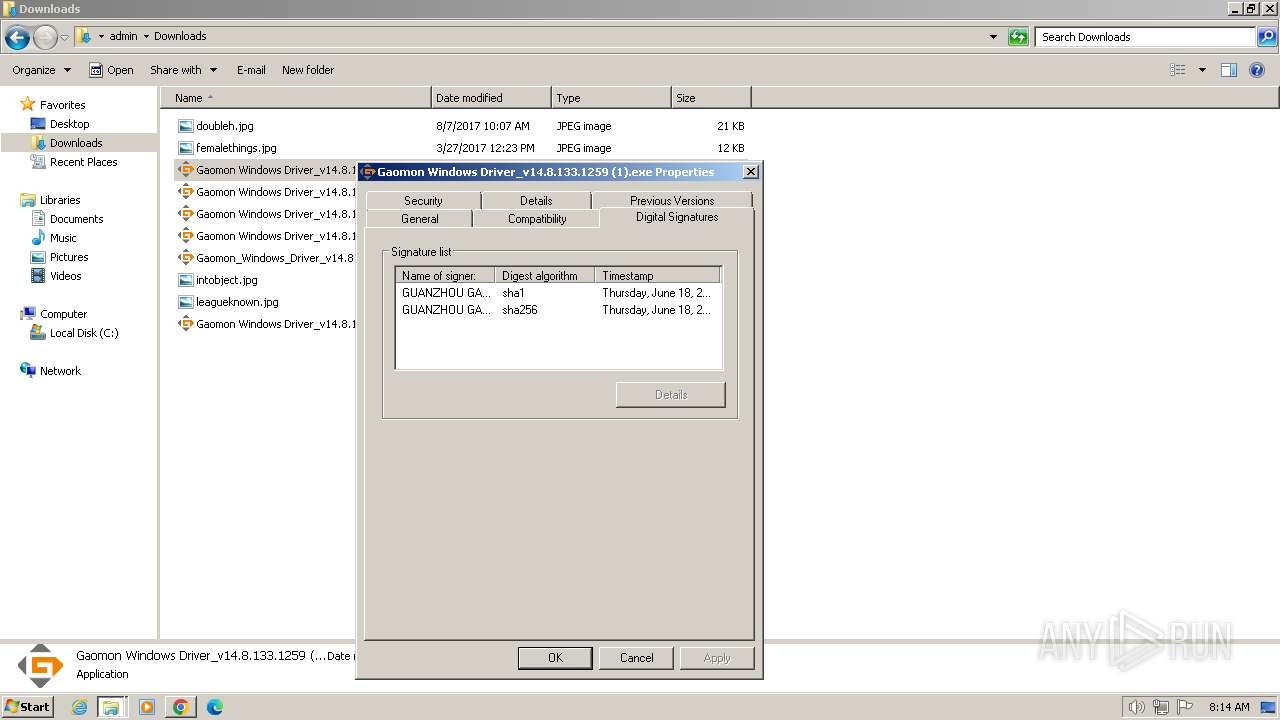Open view options dropdown arrow
The height and width of the screenshot is (720, 1280).
pyautogui.click(x=1202, y=70)
